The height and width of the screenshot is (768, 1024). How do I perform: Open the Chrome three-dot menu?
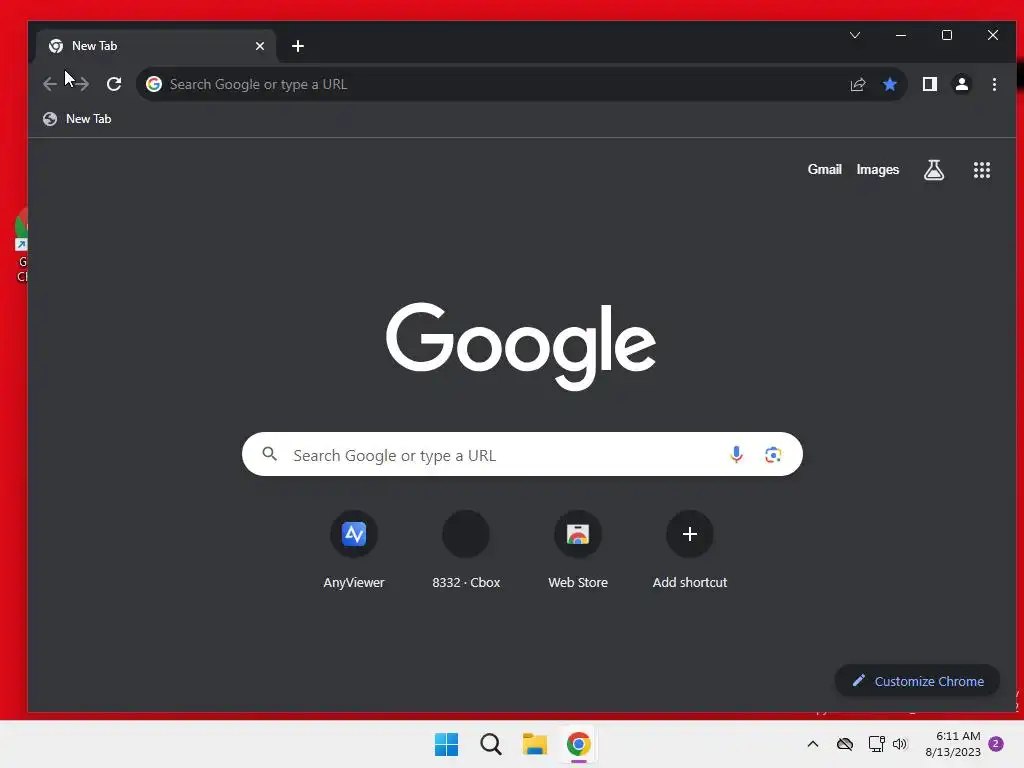(994, 84)
